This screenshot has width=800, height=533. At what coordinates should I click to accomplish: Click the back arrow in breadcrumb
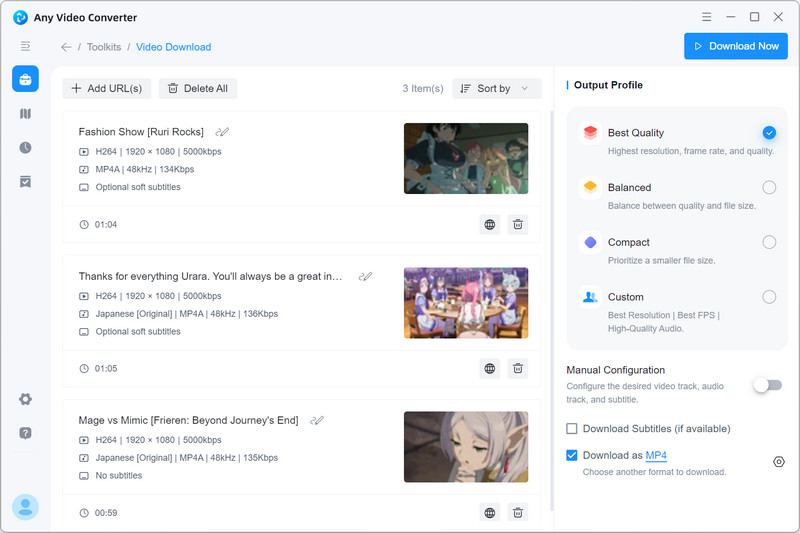pos(66,47)
